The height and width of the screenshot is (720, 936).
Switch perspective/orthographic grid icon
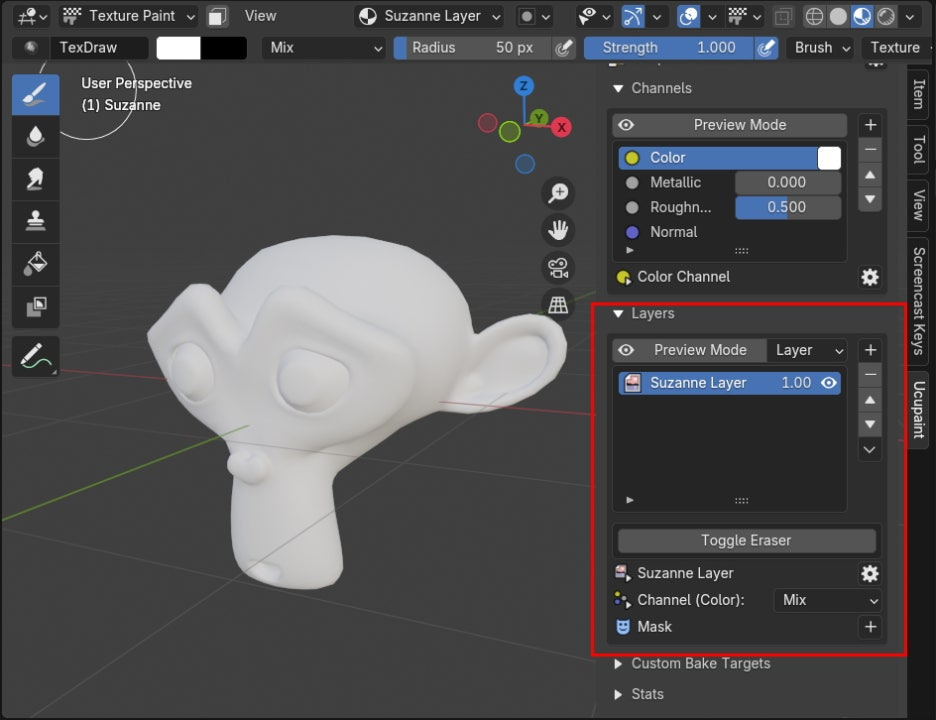pos(558,304)
